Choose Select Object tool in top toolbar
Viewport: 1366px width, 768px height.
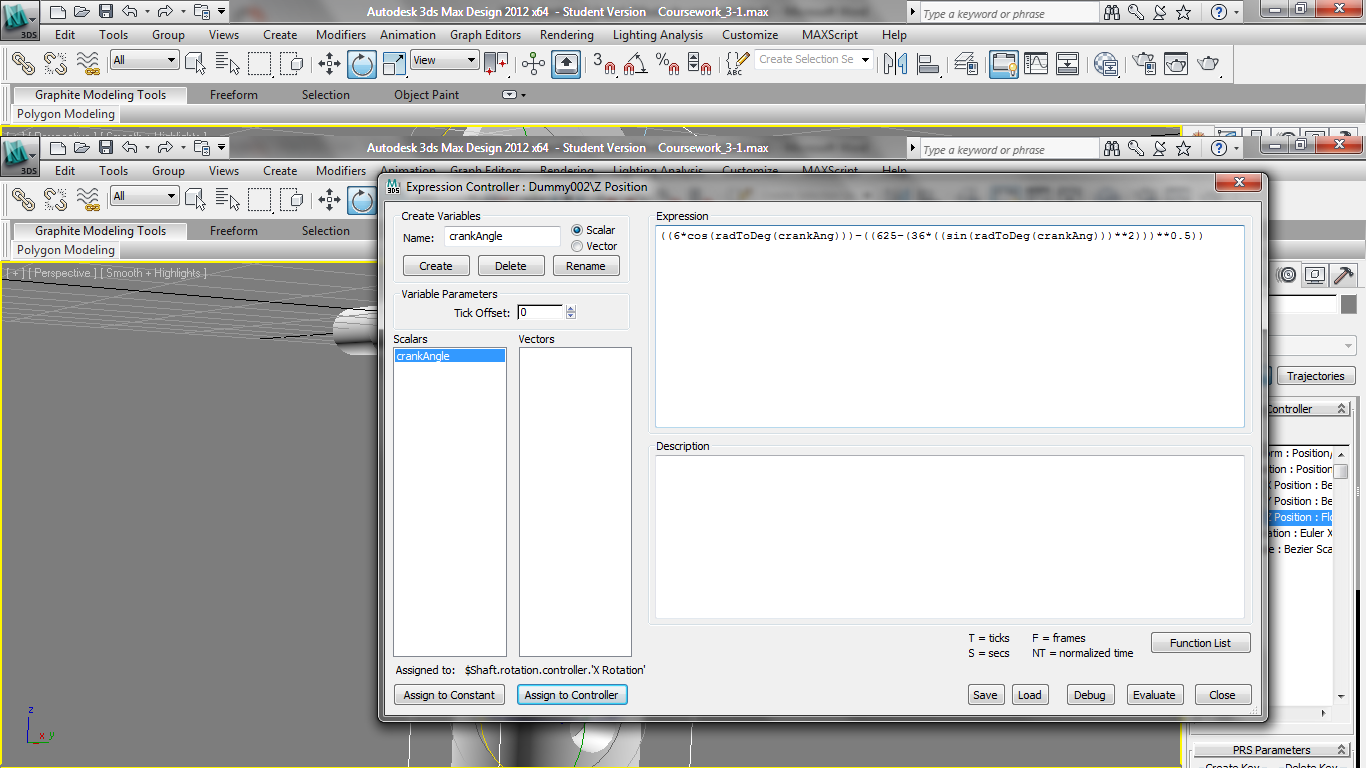(x=195, y=64)
